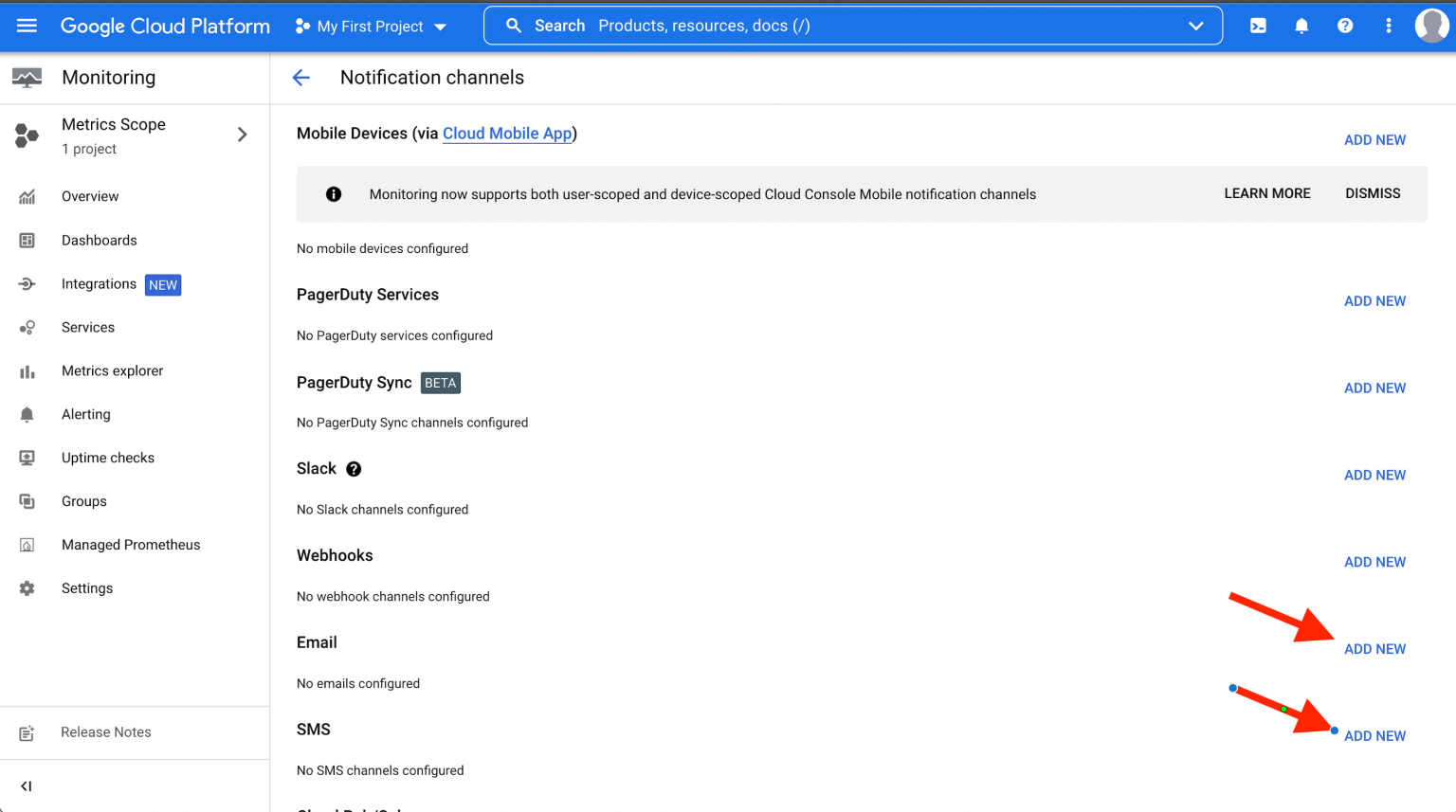Open the three-dot more options menu
Viewport: 1456px width, 812px height.
[1389, 26]
